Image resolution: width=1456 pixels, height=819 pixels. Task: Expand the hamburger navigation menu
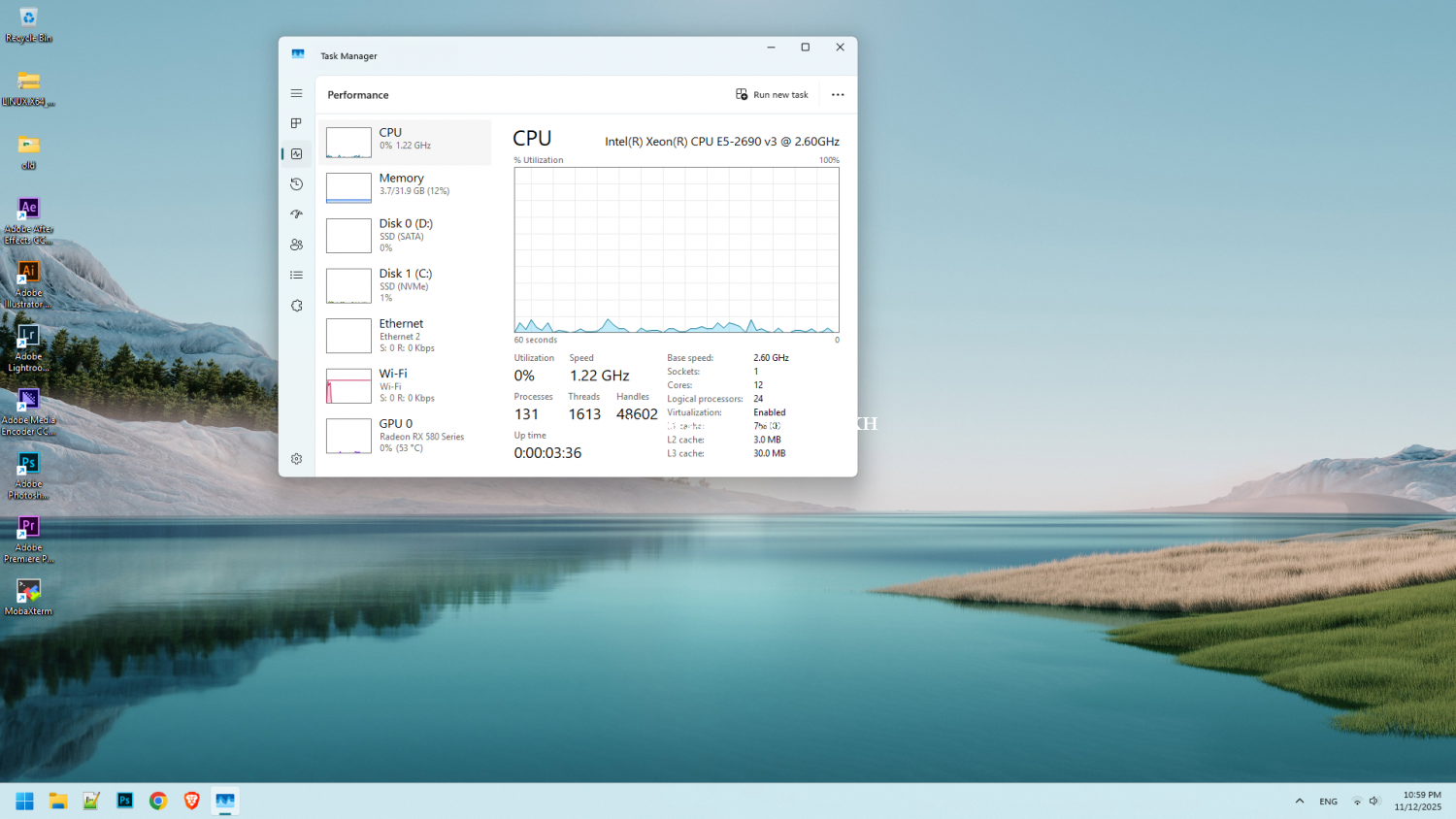297,94
